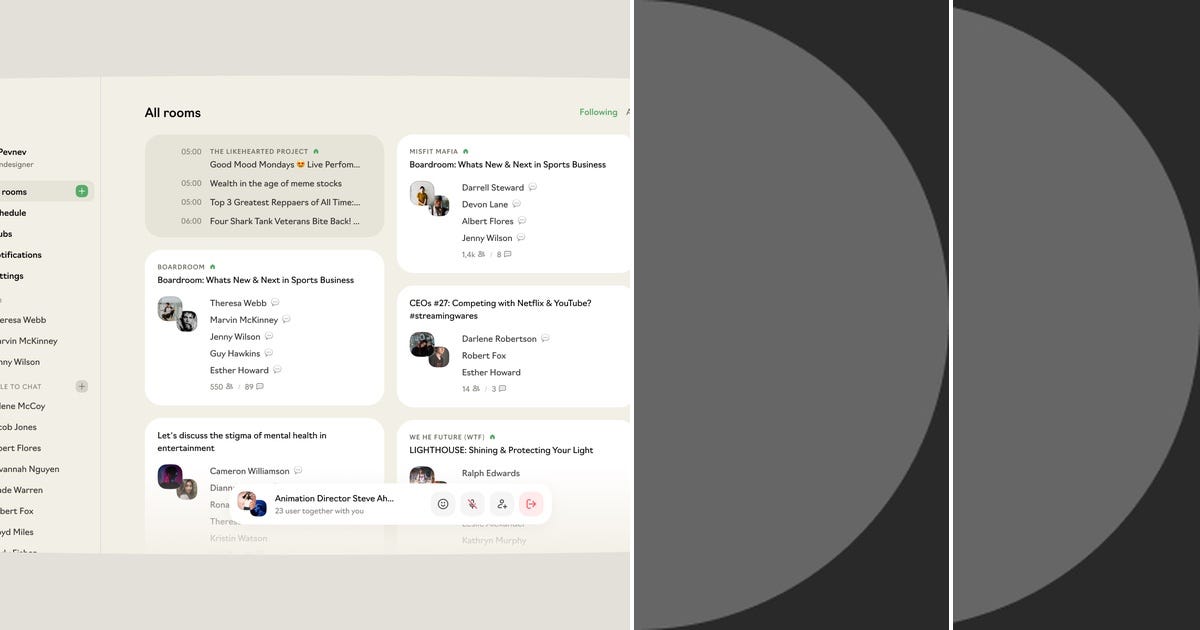This screenshot has width=1200, height=630.
Task: Click the 3 comments icon in CEOs #27 card
Action: pos(503,389)
